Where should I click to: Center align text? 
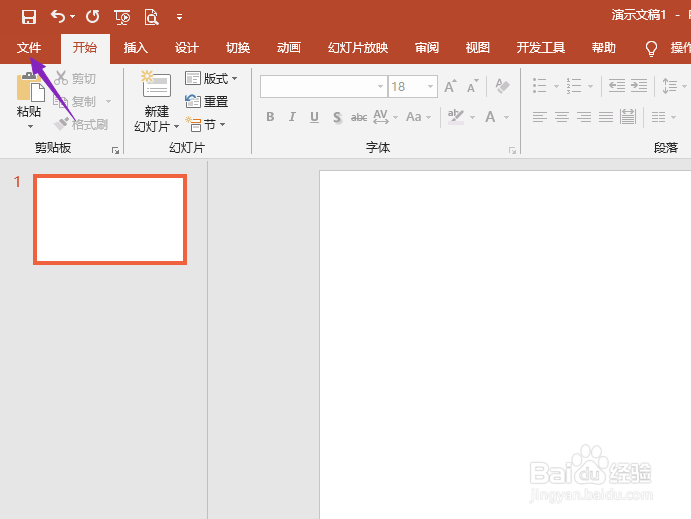point(561,117)
